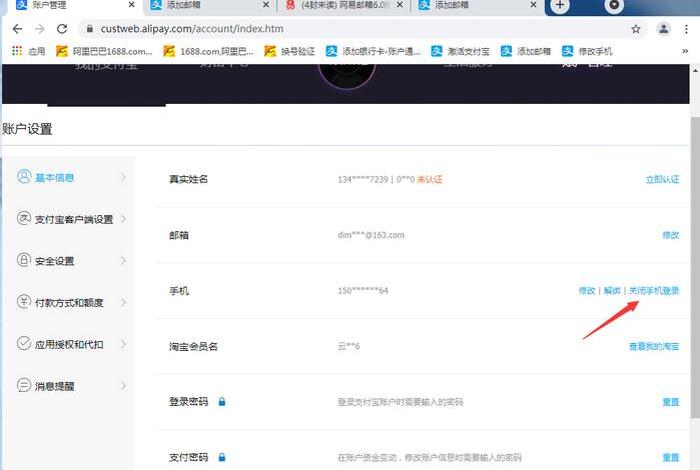700x470 pixels.
Task: Click the address bar URL
Action: (192, 29)
